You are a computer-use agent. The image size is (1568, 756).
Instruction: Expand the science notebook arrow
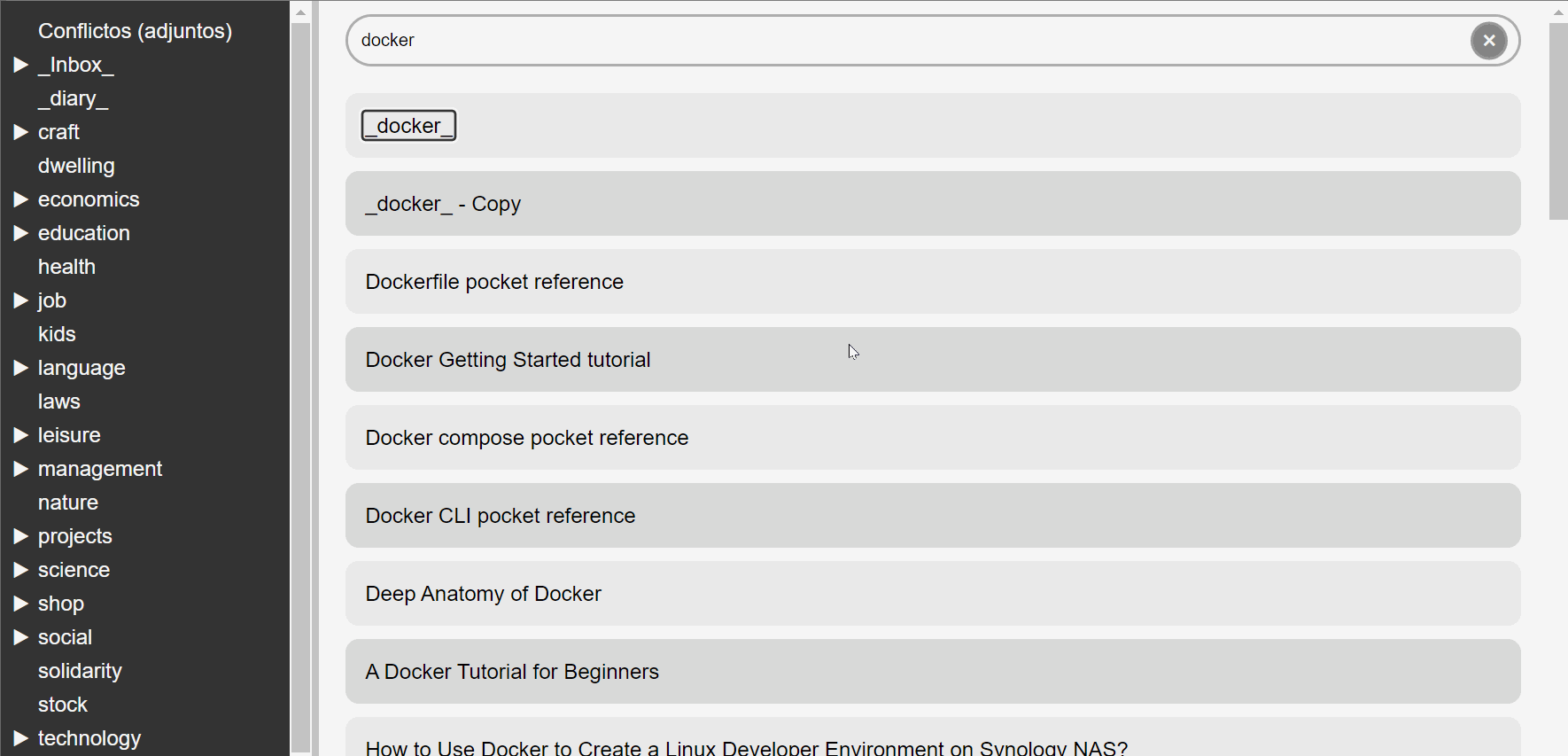21,570
